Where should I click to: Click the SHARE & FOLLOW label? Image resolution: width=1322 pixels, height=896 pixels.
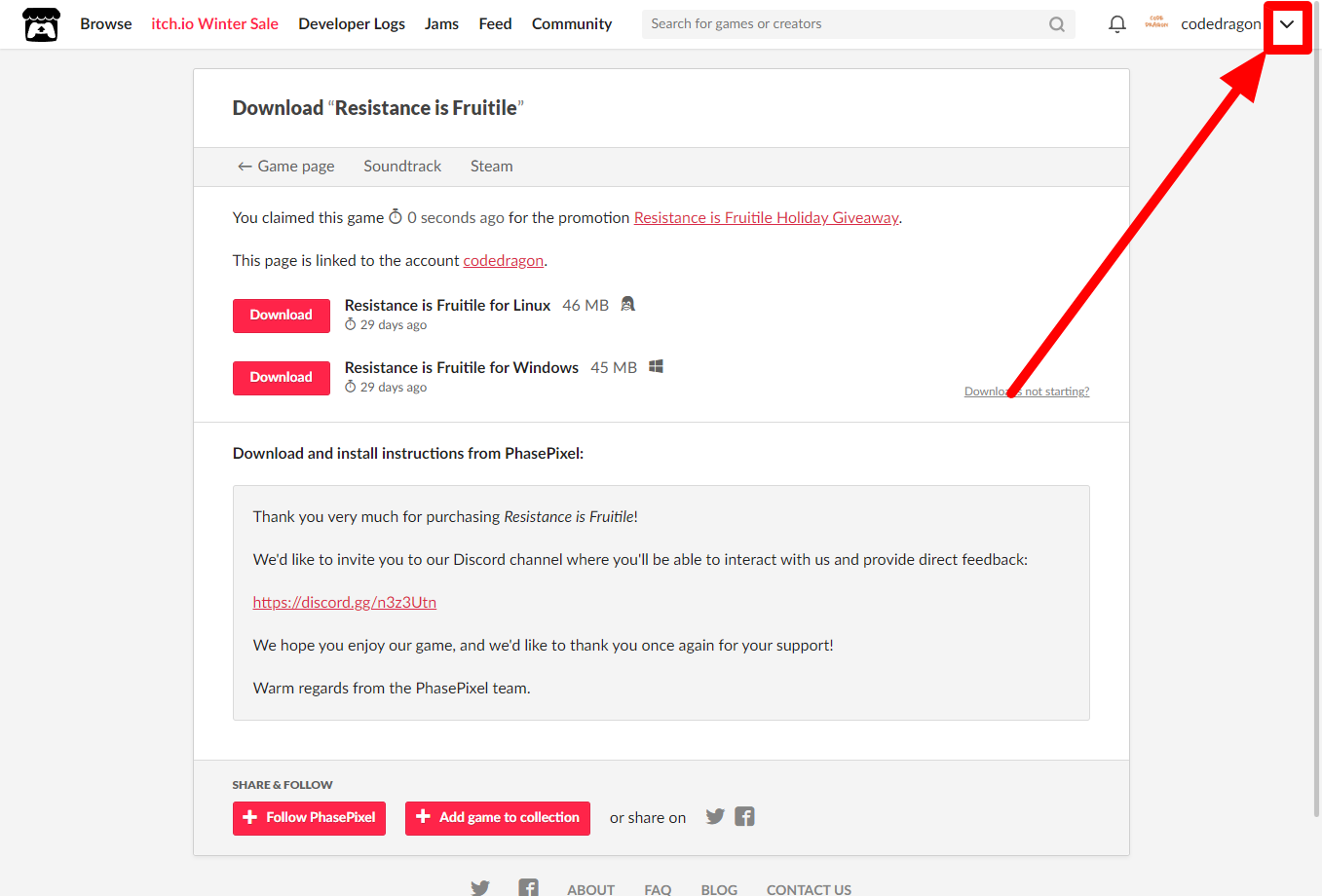tap(283, 785)
